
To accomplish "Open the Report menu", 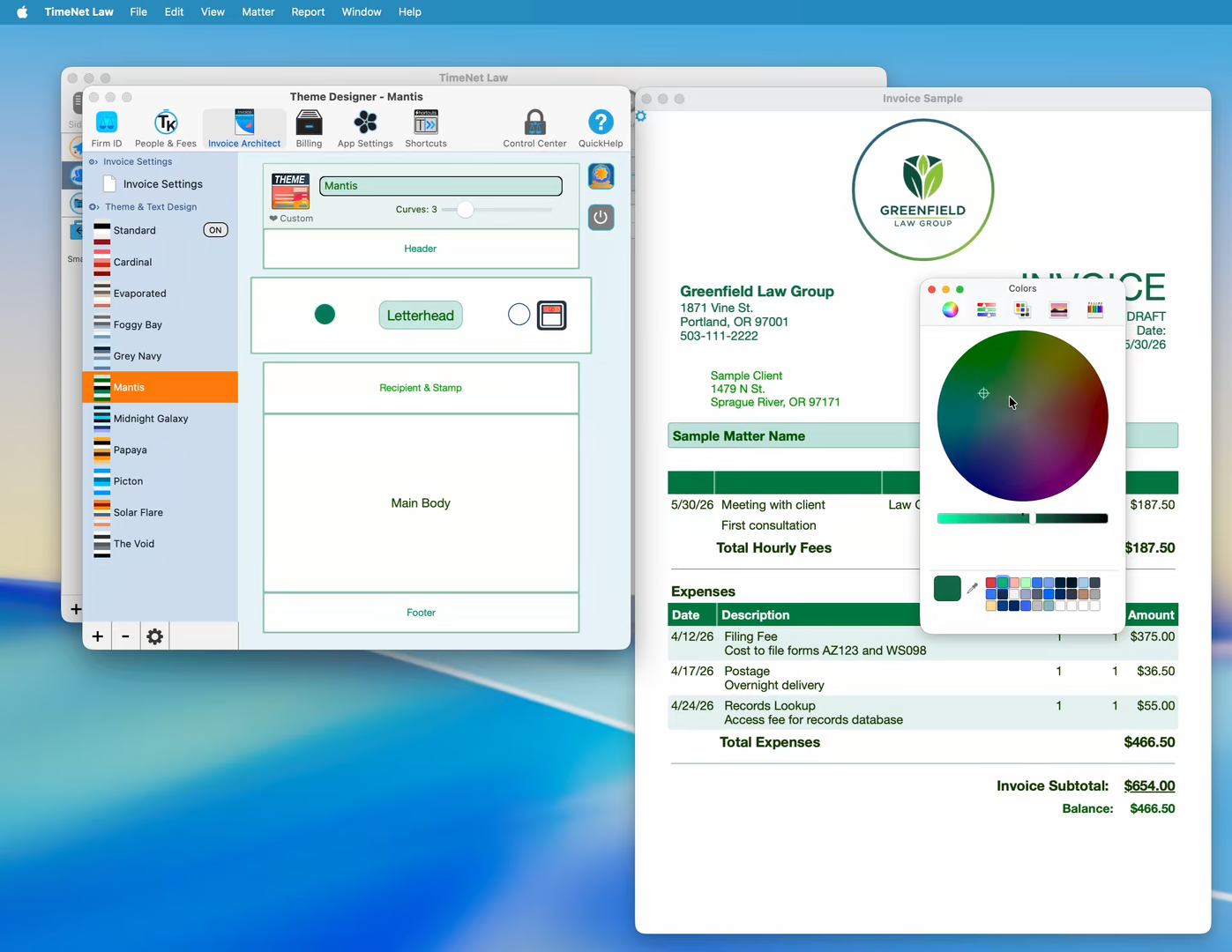I will click(308, 11).
